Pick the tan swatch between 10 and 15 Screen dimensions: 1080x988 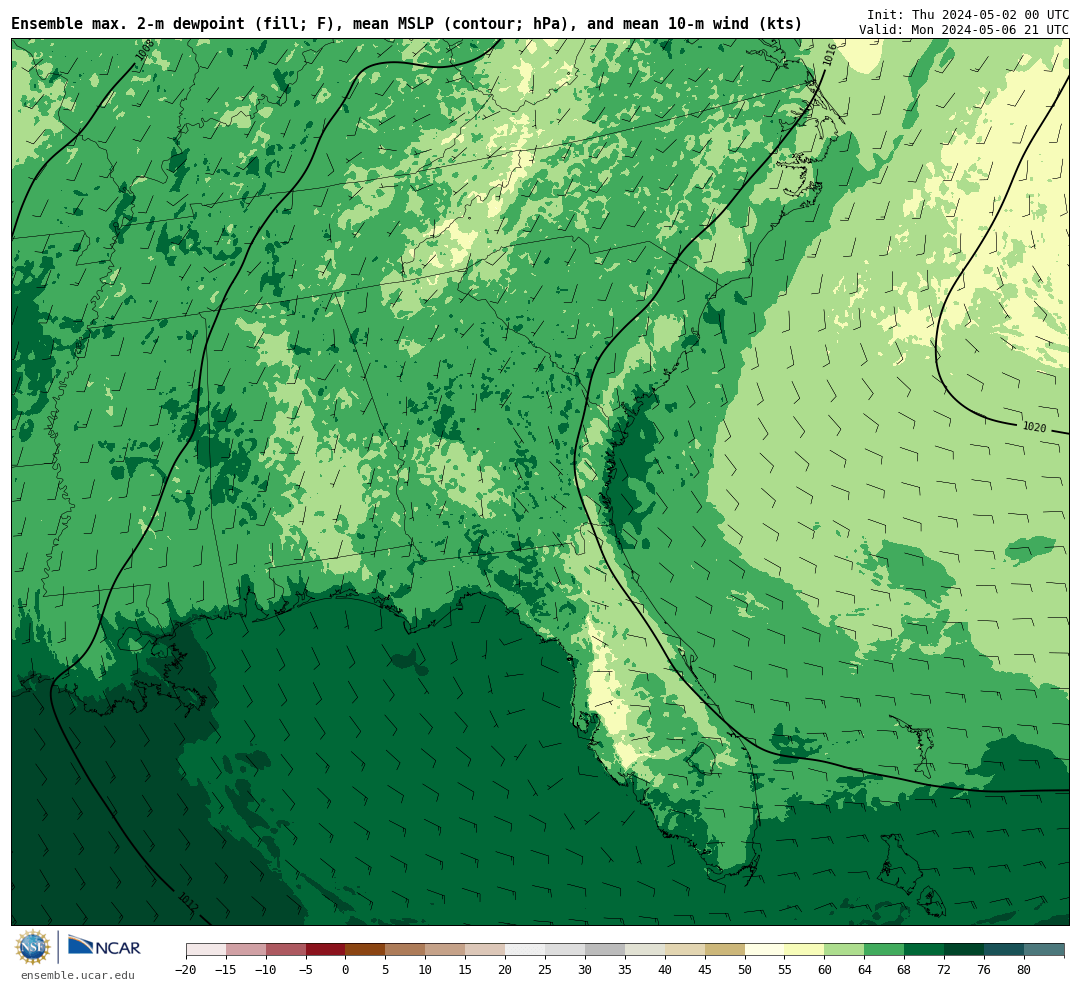pyautogui.click(x=446, y=949)
